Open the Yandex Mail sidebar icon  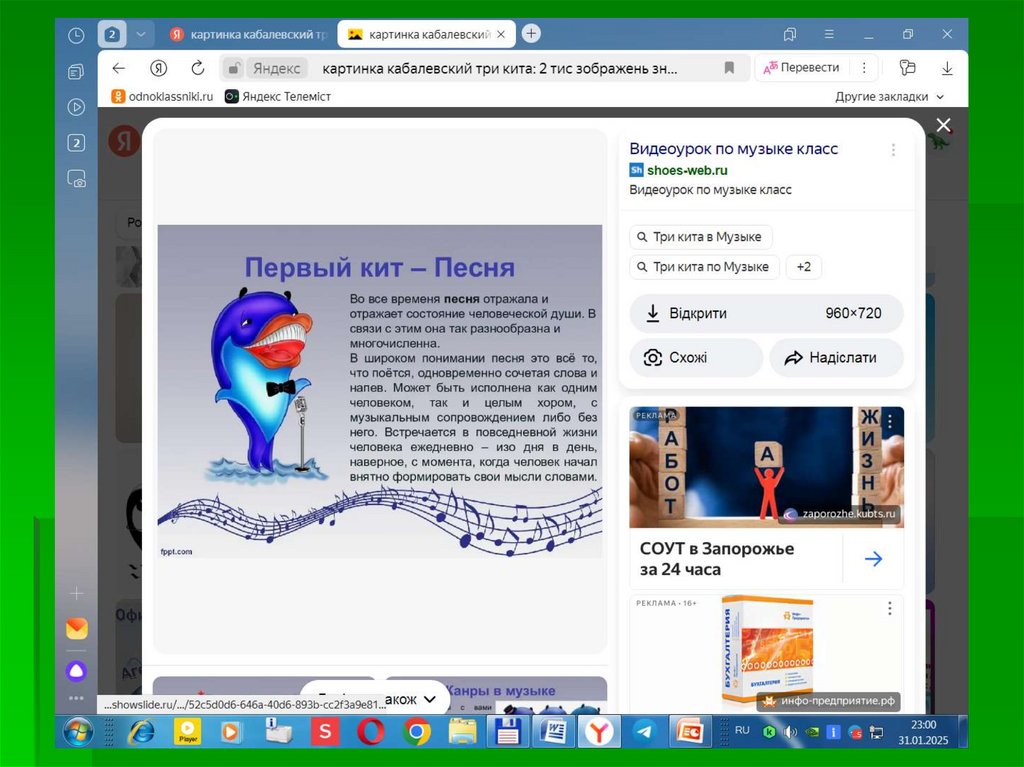[76, 628]
